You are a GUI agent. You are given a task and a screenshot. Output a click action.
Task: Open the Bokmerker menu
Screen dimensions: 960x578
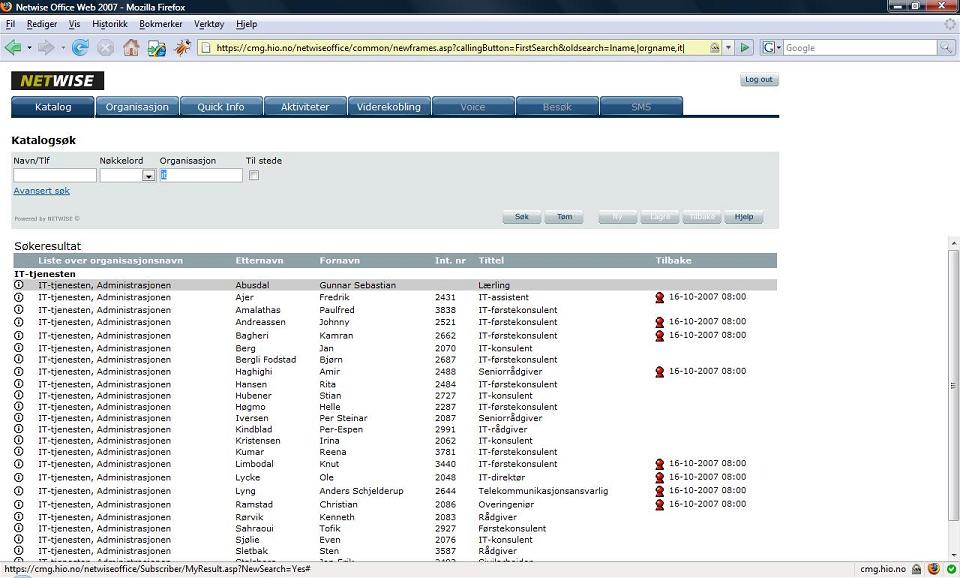click(160, 24)
